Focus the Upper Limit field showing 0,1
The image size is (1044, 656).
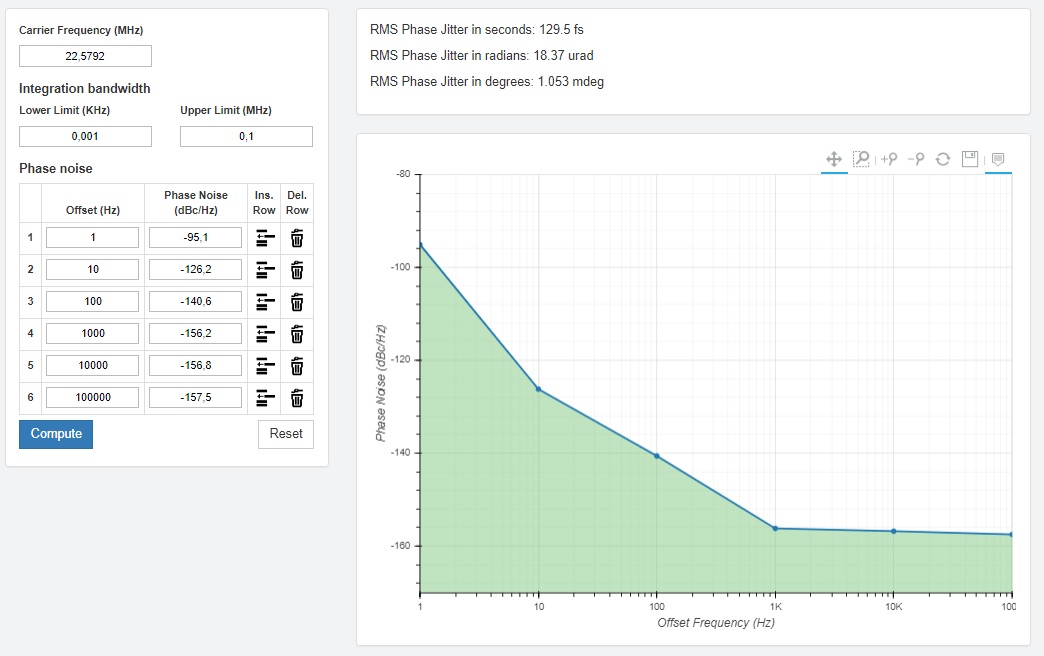246,137
